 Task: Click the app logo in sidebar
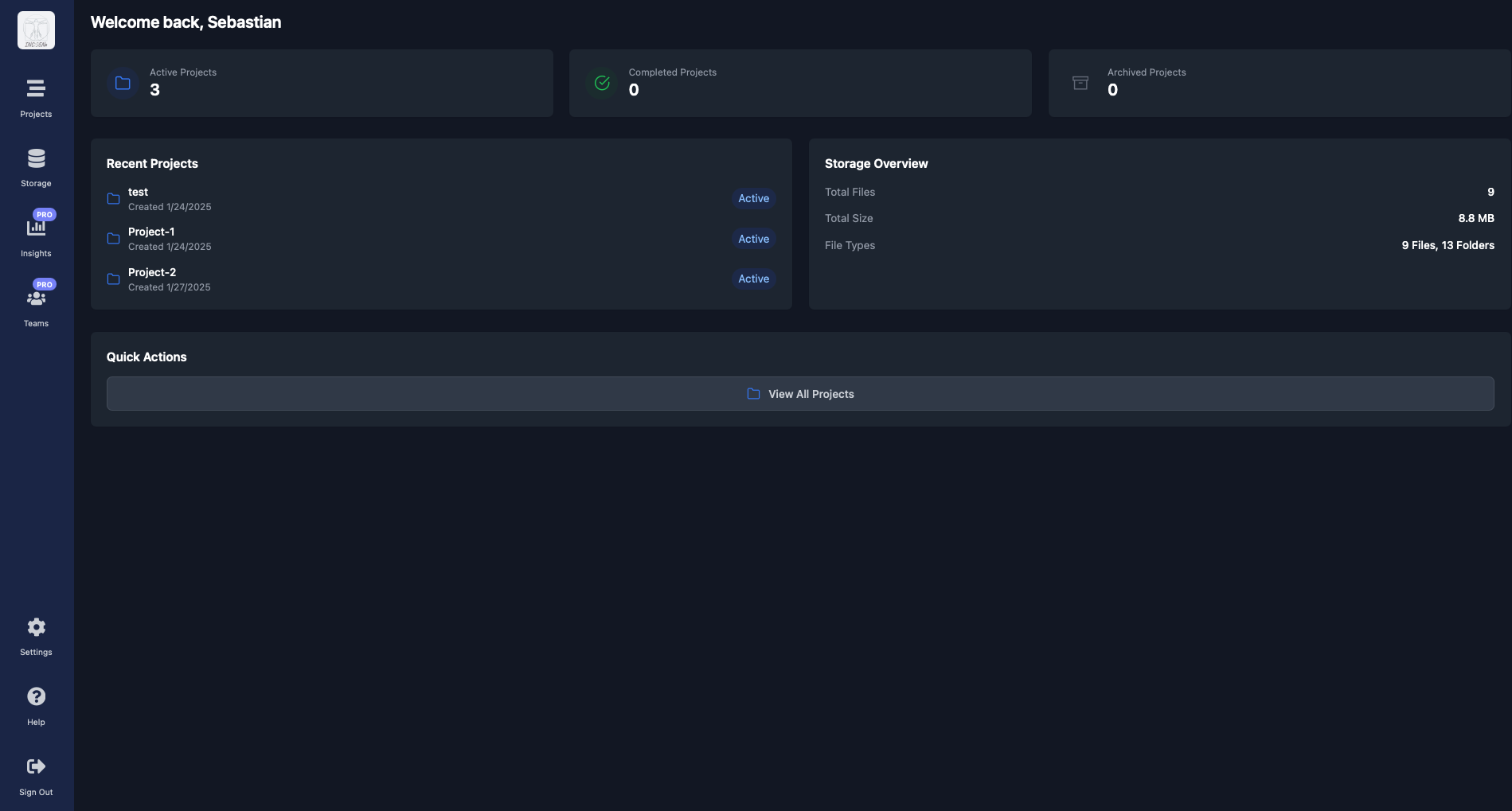36,30
